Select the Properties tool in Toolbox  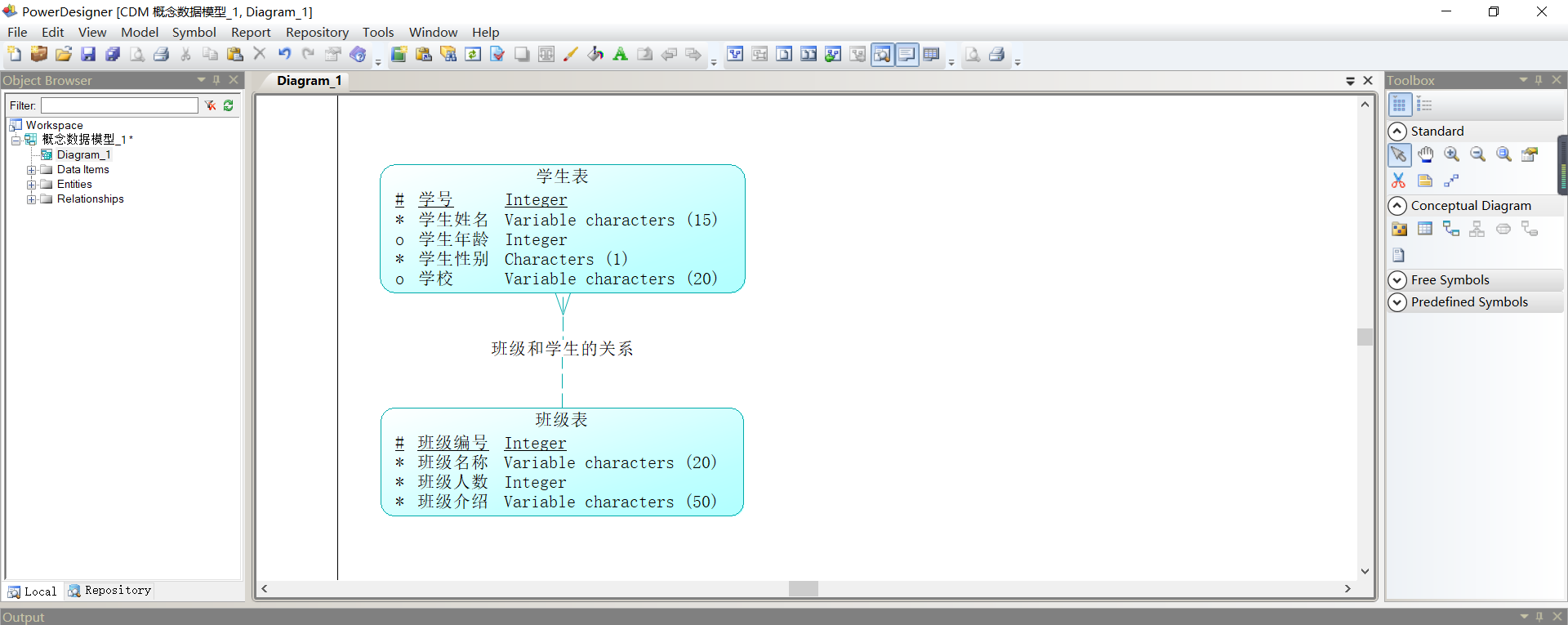pos(1530,154)
